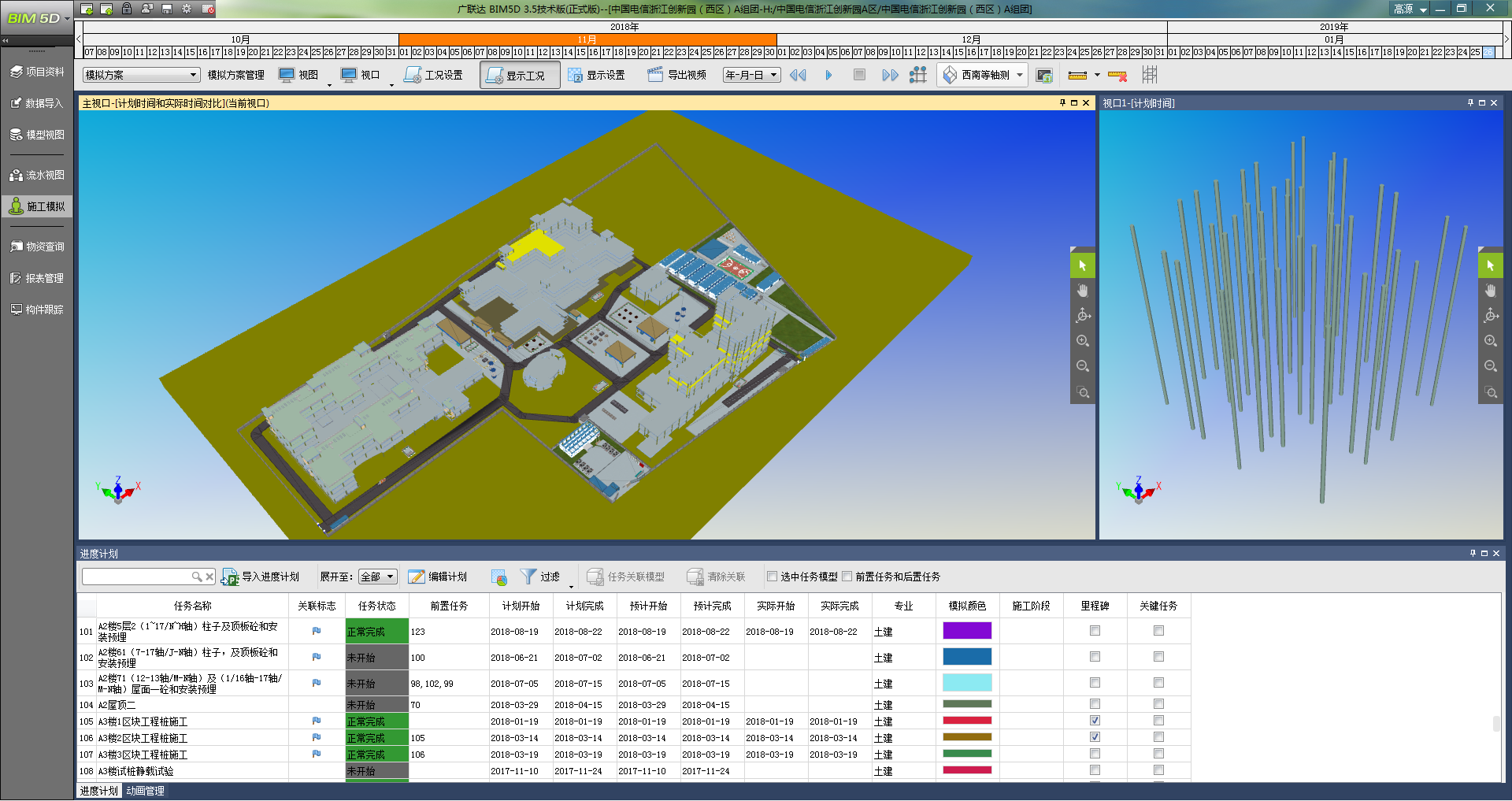
Task: Switch to 动画管理 tab
Action: point(145,791)
